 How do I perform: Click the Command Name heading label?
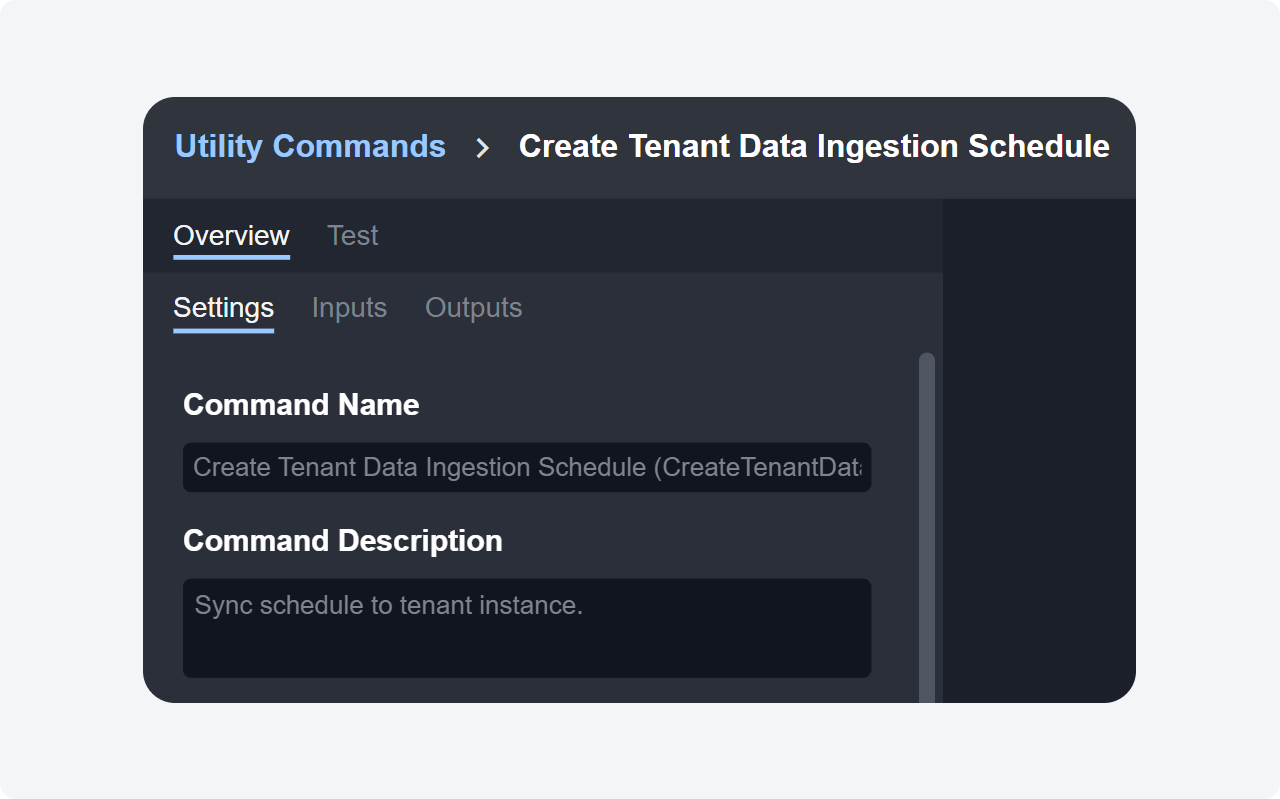[x=301, y=404]
